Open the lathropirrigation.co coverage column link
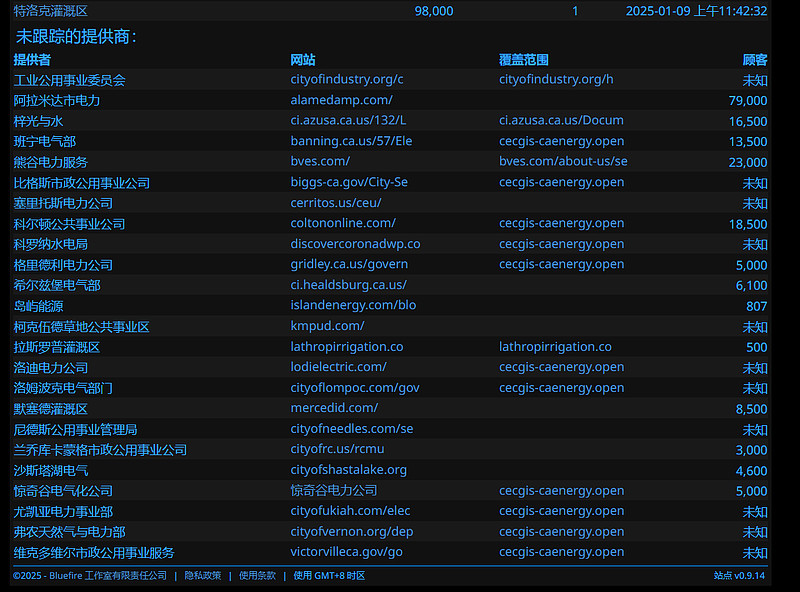 (x=555, y=347)
